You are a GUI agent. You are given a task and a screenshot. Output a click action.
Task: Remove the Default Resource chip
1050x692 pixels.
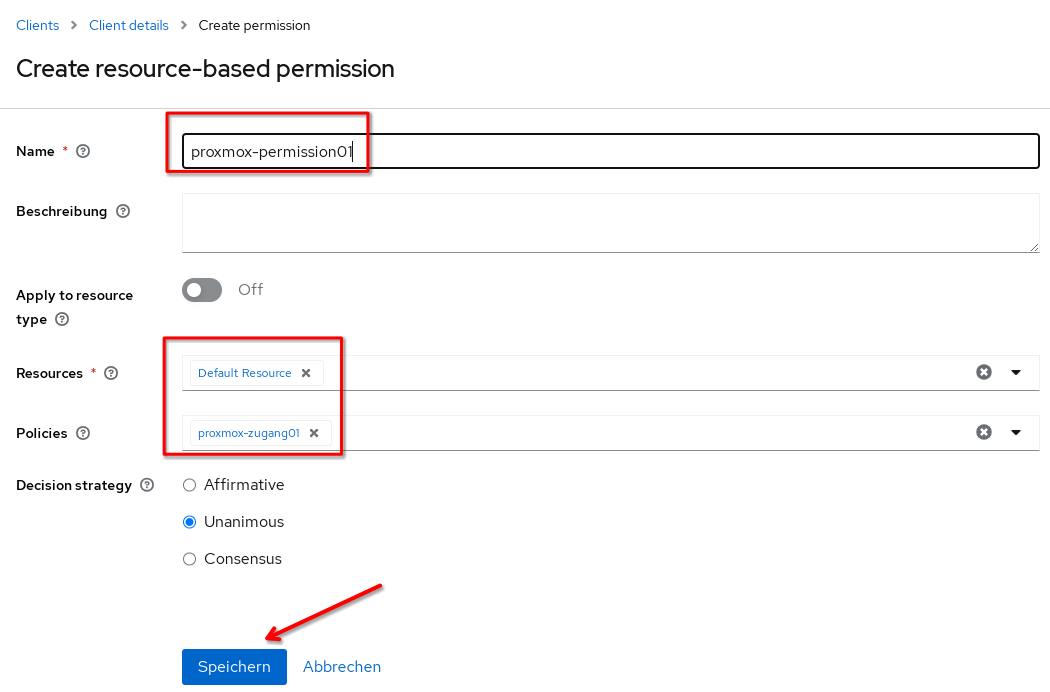tap(306, 373)
